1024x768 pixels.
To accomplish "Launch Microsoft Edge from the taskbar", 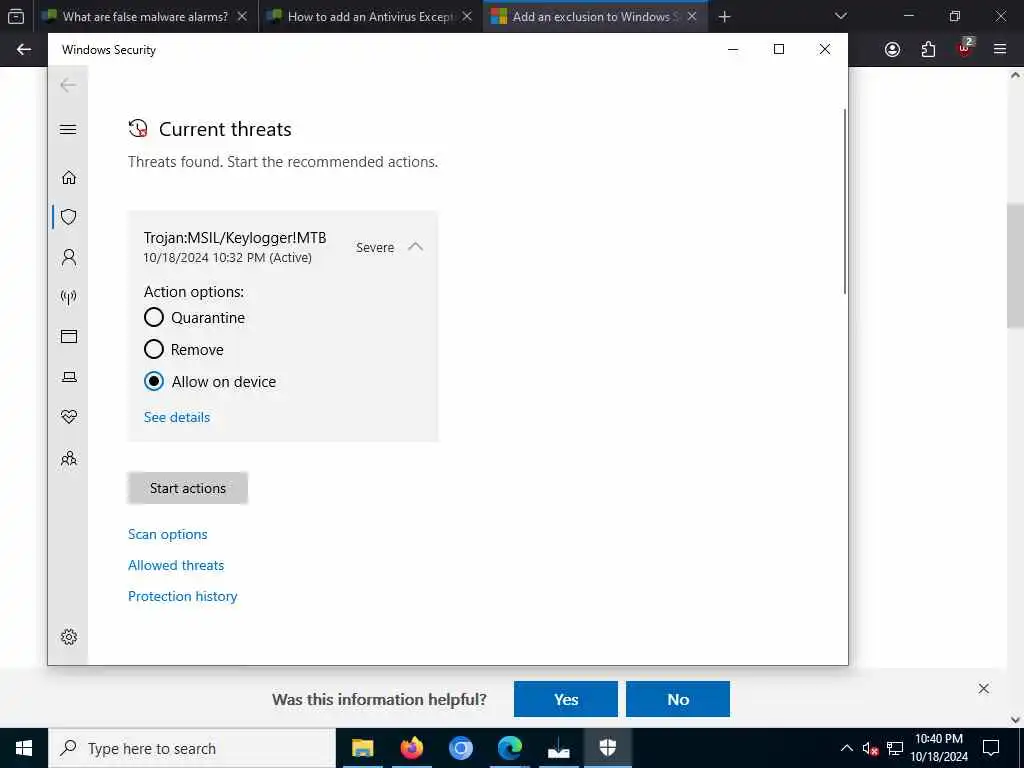I will point(509,748).
